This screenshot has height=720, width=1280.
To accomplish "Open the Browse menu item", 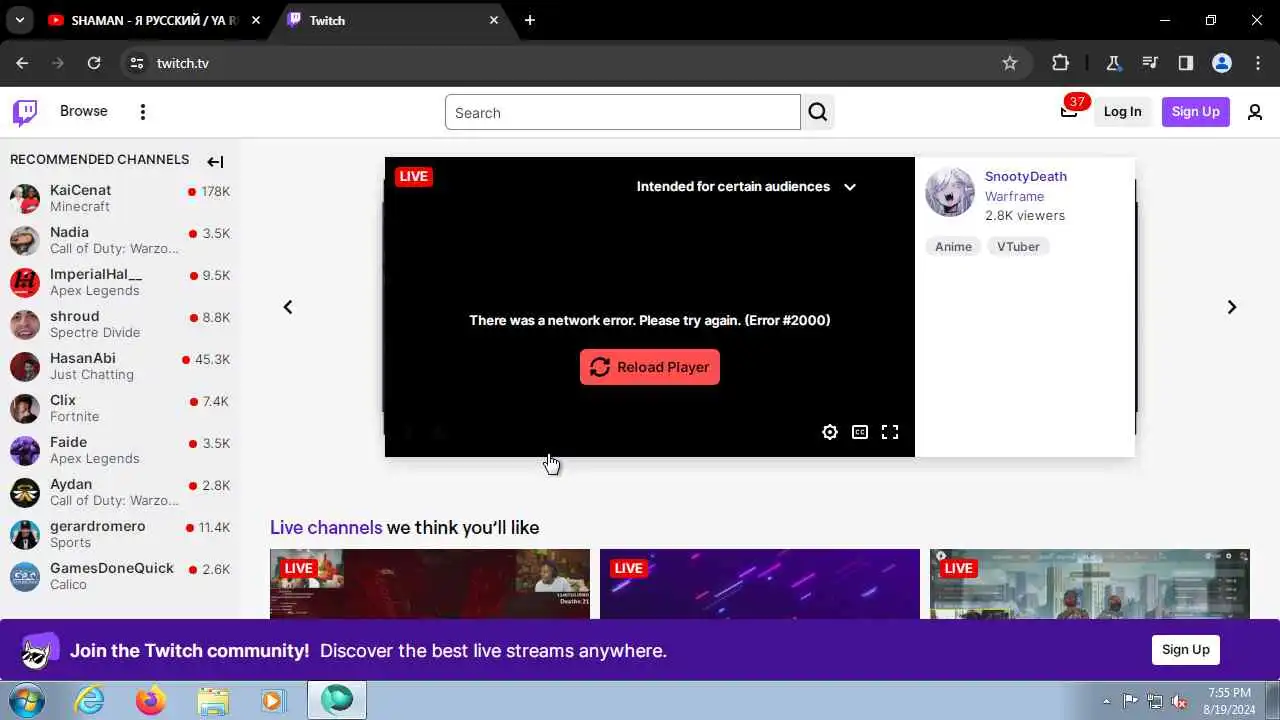I will coord(84,111).
